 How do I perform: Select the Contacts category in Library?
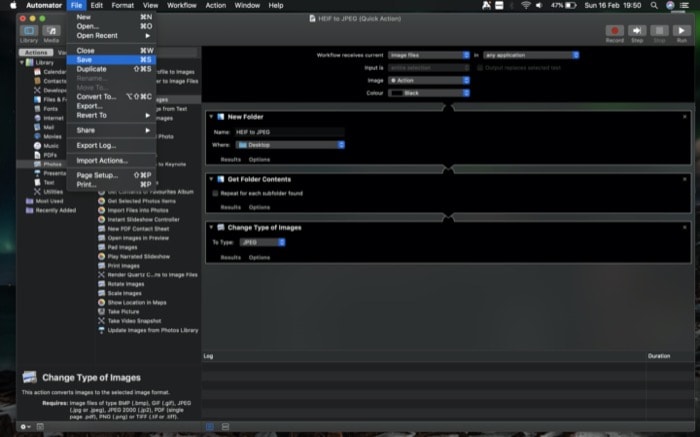click(50, 81)
